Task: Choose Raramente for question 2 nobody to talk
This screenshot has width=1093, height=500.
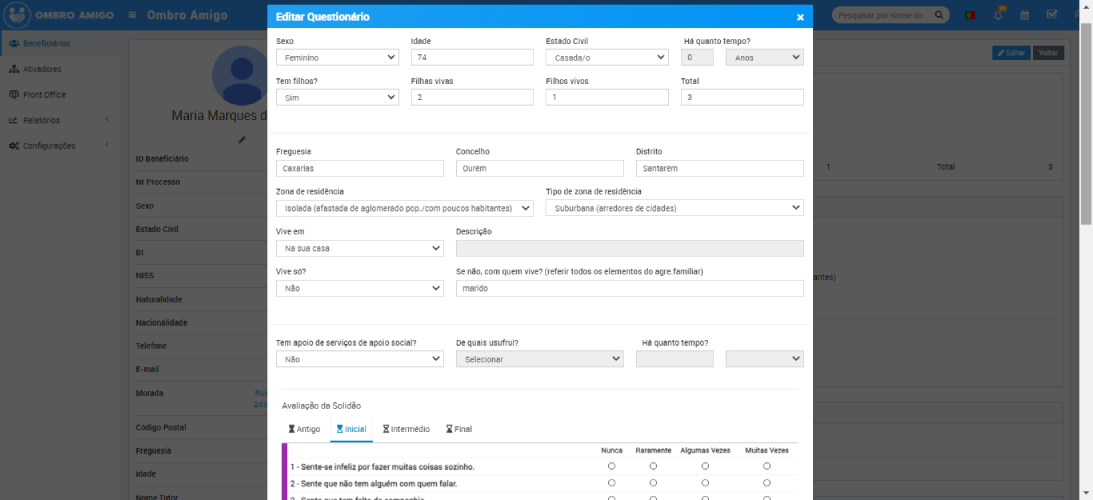Action: click(x=653, y=483)
